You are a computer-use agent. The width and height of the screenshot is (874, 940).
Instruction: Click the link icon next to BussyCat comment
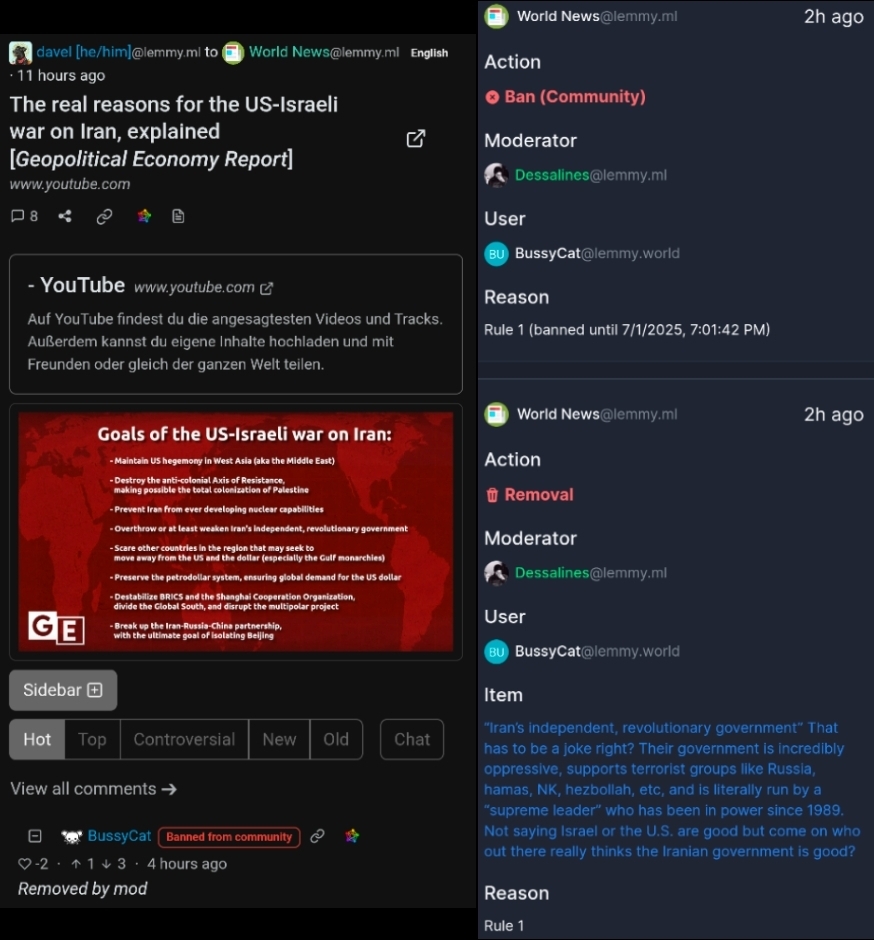[x=317, y=836]
